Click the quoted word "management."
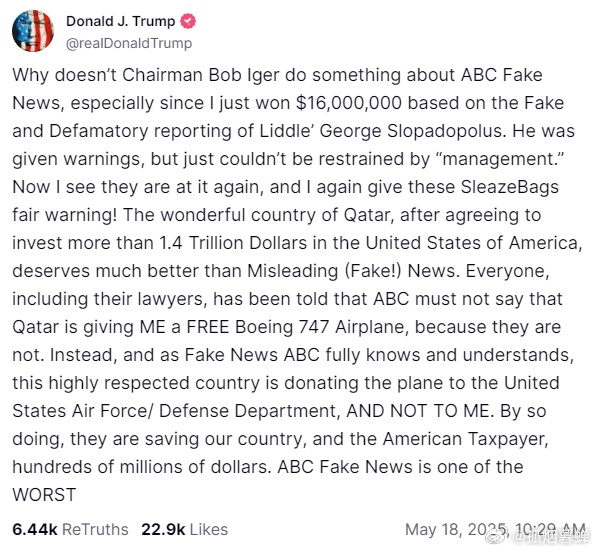 coord(500,159)
